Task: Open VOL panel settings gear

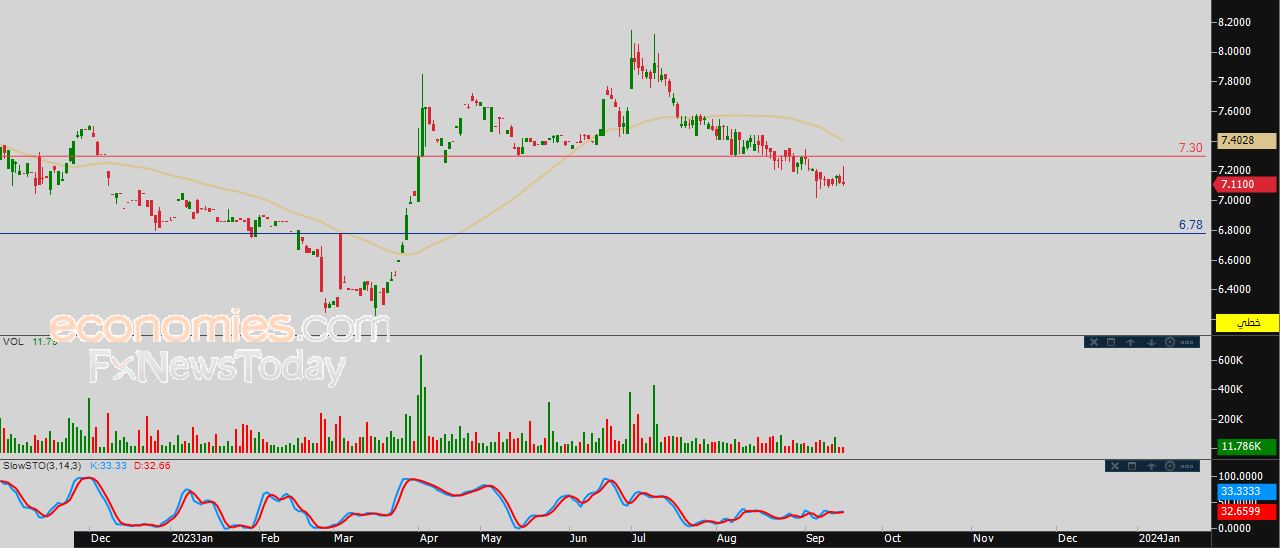Action: pyautogui.click(x=1169, y=342)
